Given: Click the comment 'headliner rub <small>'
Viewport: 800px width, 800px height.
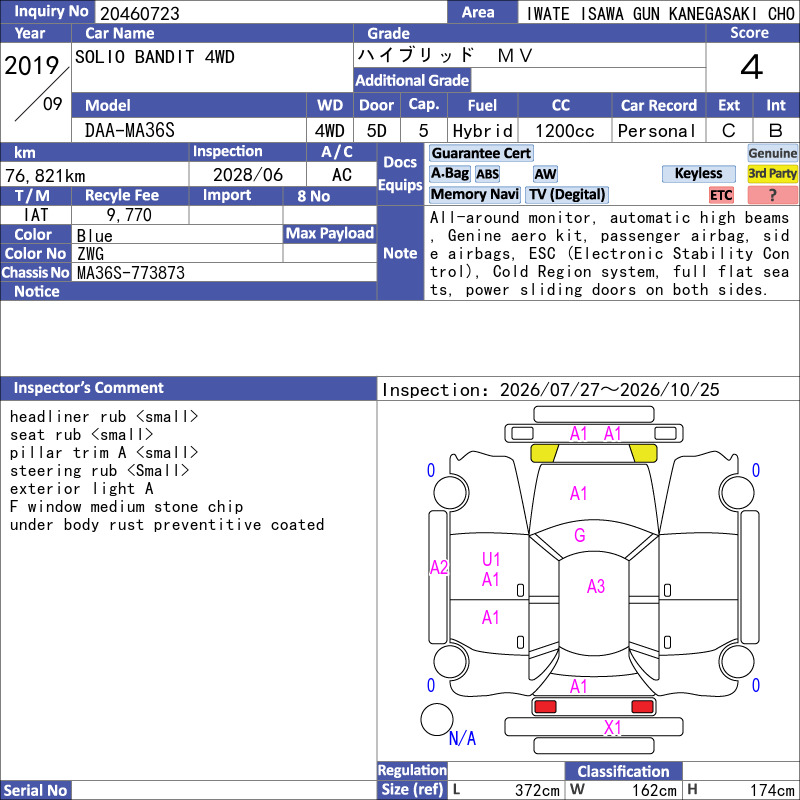Looking at the screenshot, I should [x=104, y=417].
